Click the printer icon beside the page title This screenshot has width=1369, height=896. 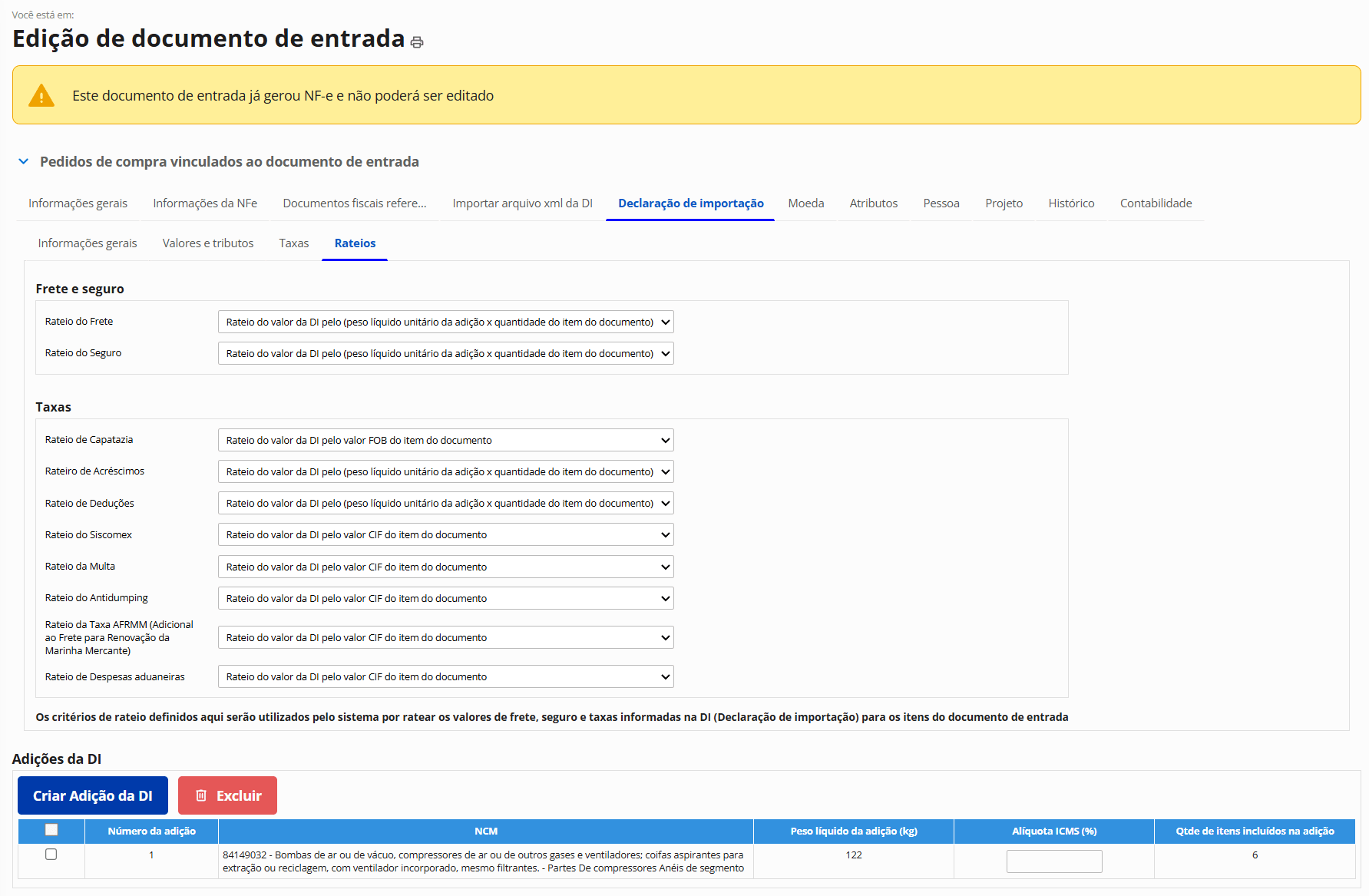[x=417, y=42]
